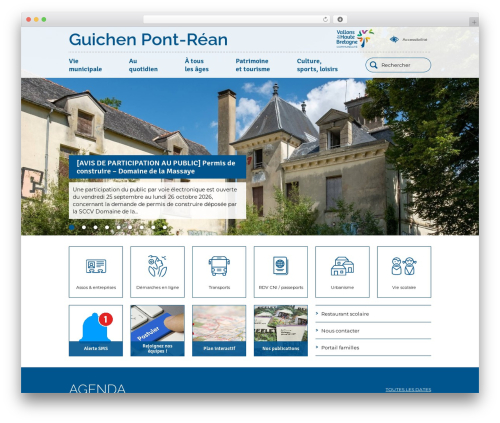Click the Accessibilité eye icon
Viewport: 500px width, 423px height.
click(394, 39)
